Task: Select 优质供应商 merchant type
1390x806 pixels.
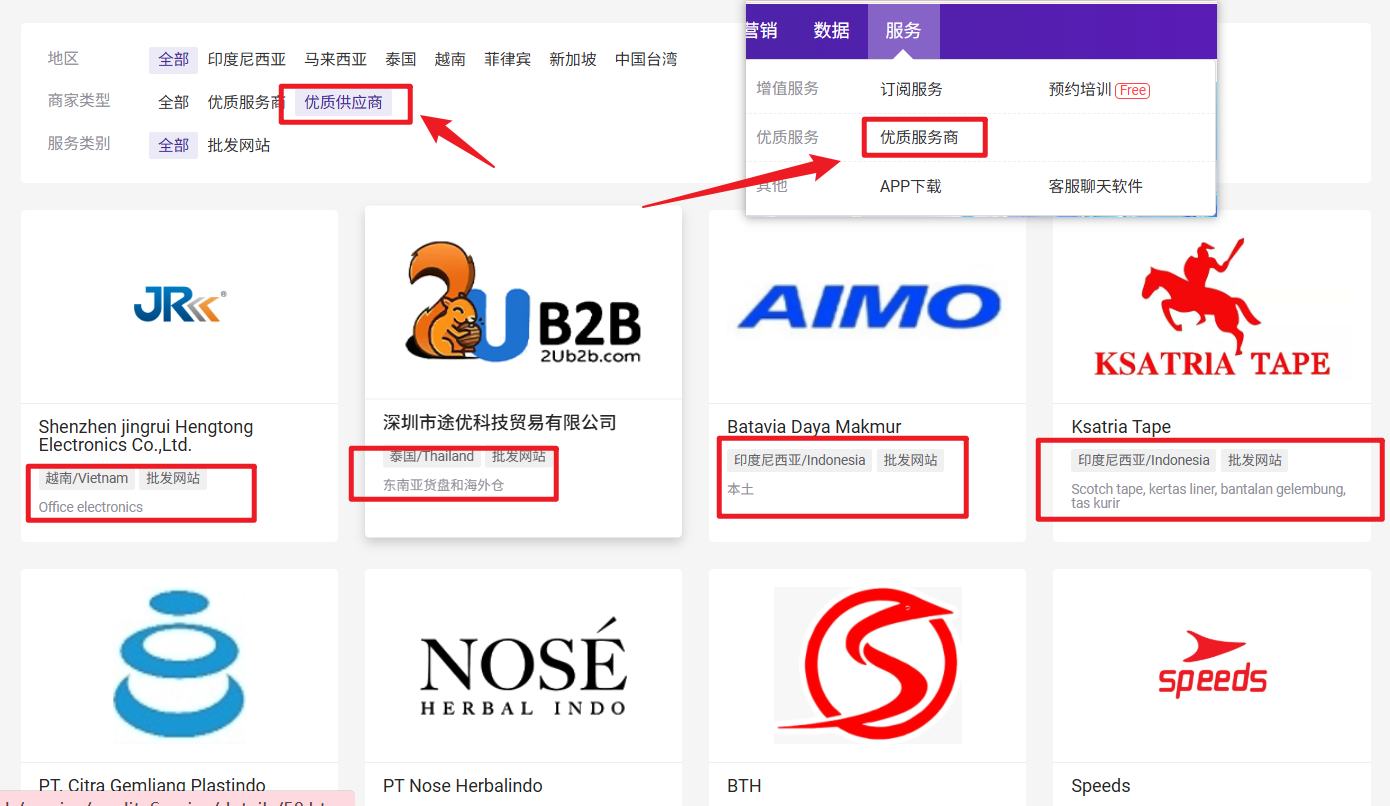Action: pos(343,102)
